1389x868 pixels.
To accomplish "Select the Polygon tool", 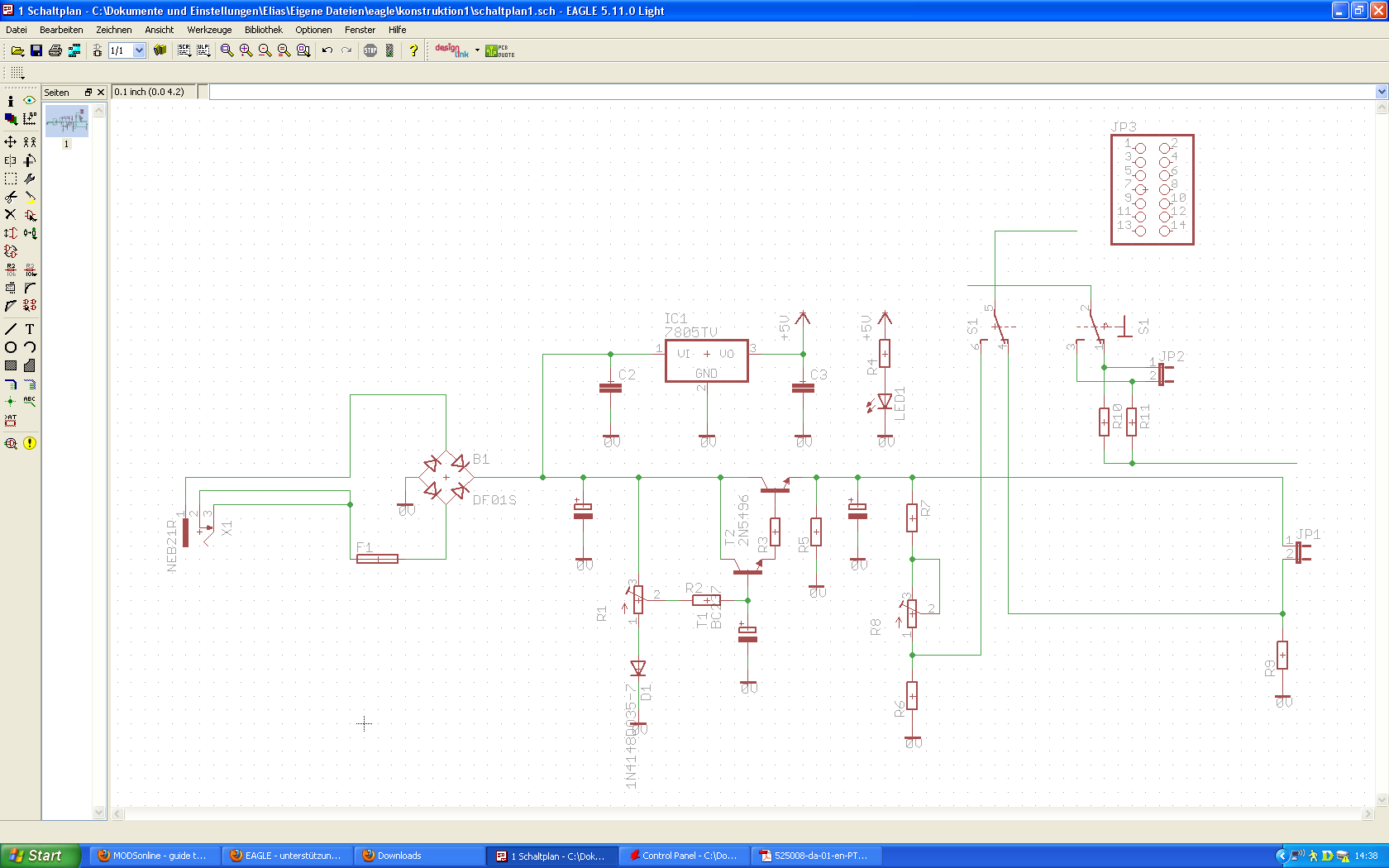I will pos(30,365).
